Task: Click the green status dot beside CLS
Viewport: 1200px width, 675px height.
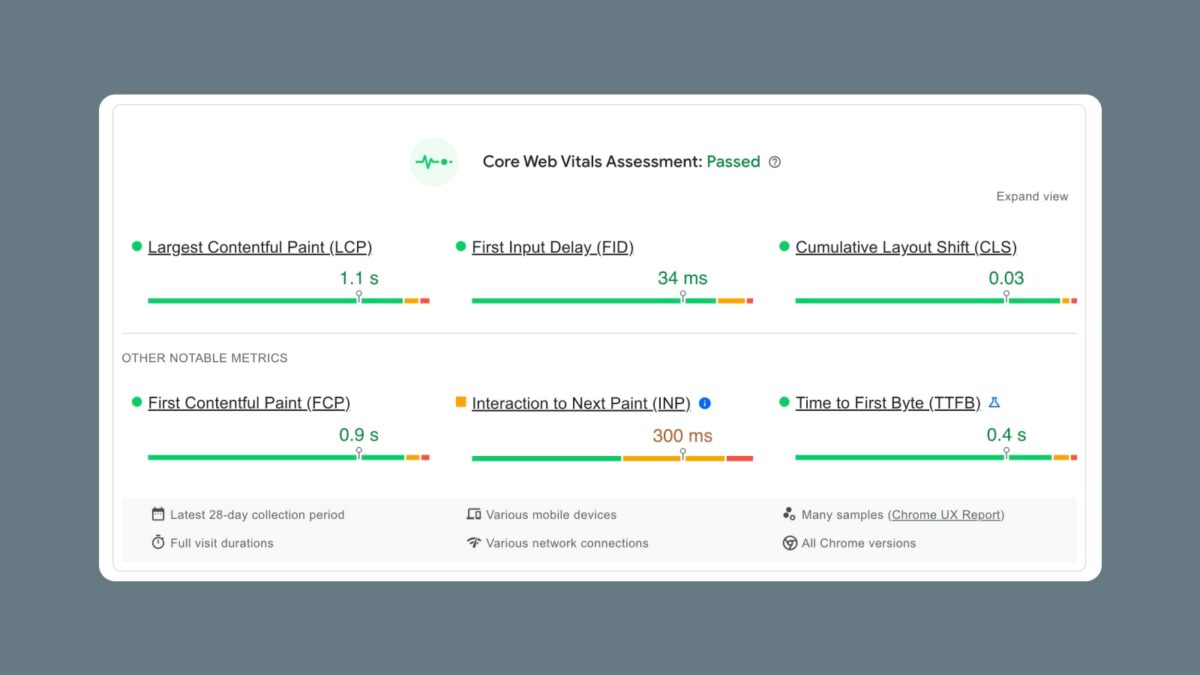Action: 785,247
